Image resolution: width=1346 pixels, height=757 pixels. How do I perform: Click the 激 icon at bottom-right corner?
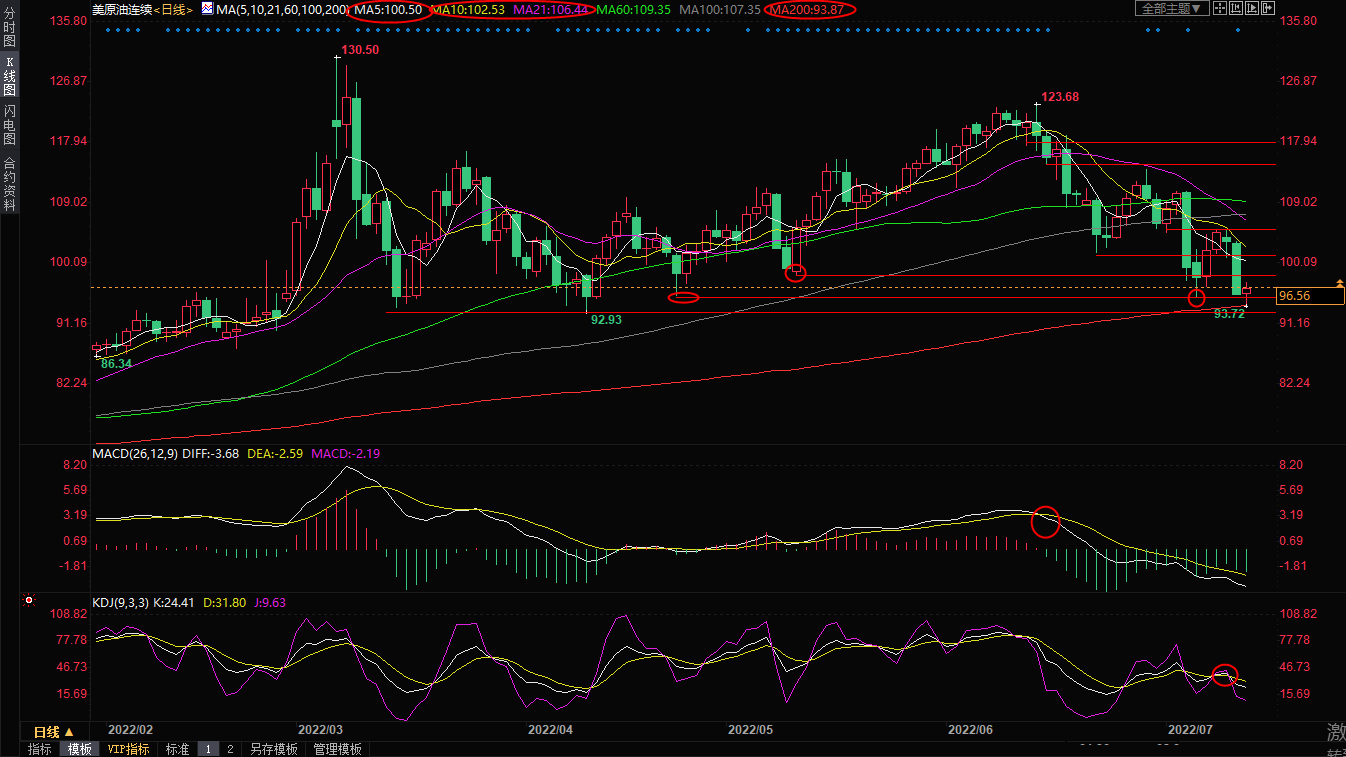tap(1335, 731)
